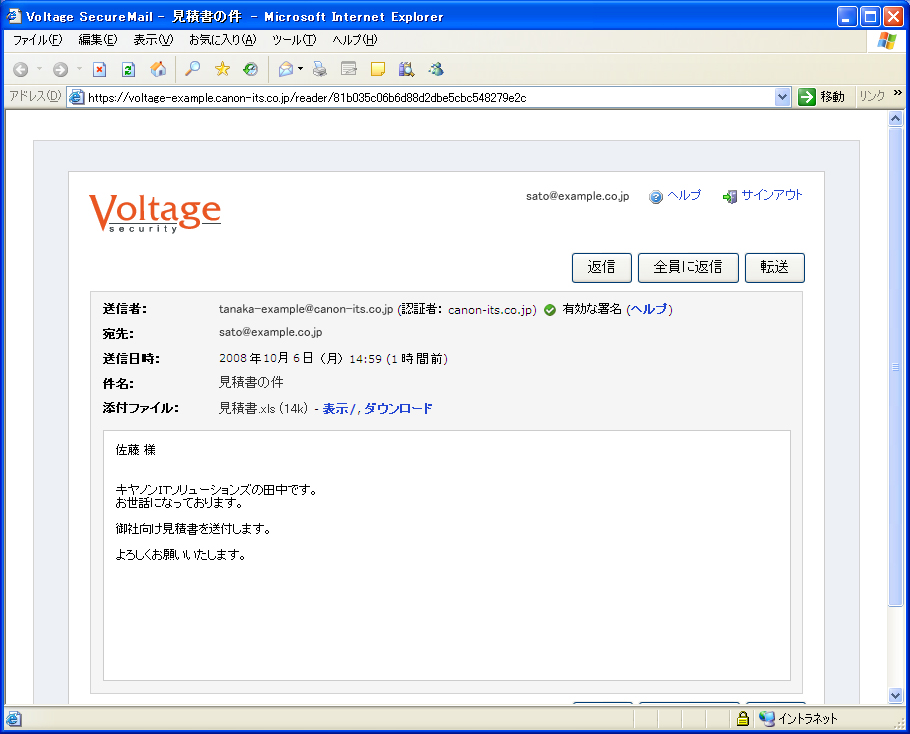Click the Voltage security logo
Screen dimensions: 910x734
[155, 213]
